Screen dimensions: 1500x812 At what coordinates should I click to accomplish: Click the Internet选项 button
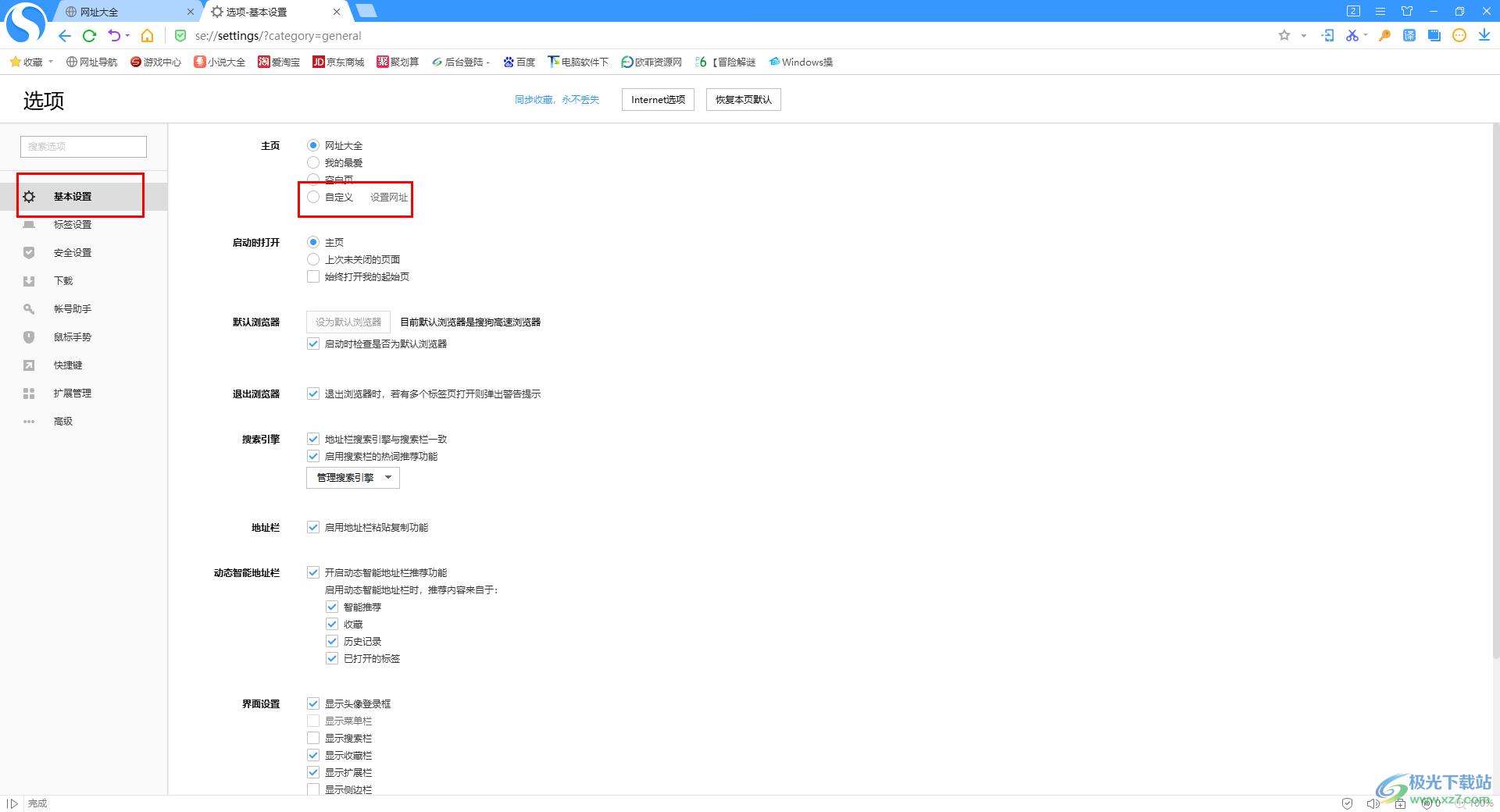pyautogui.click(x=658, y=100)
